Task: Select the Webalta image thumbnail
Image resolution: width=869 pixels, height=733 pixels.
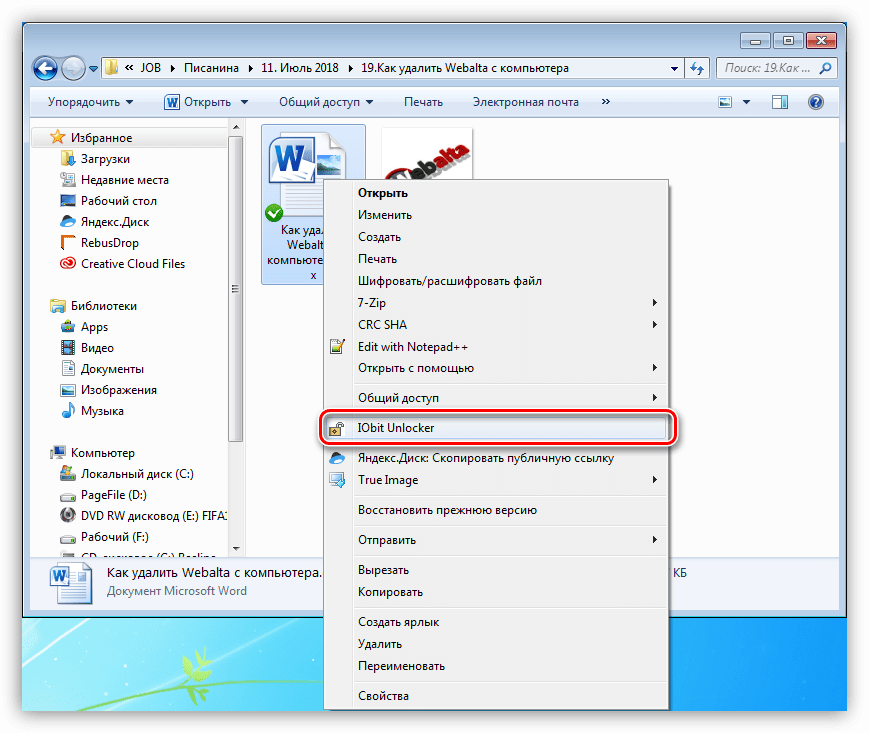Action: (427, 154)
